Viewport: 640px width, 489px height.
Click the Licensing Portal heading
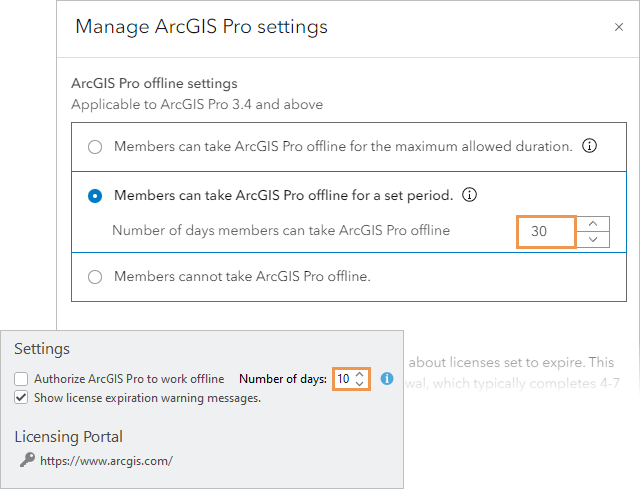click(69, 437)
